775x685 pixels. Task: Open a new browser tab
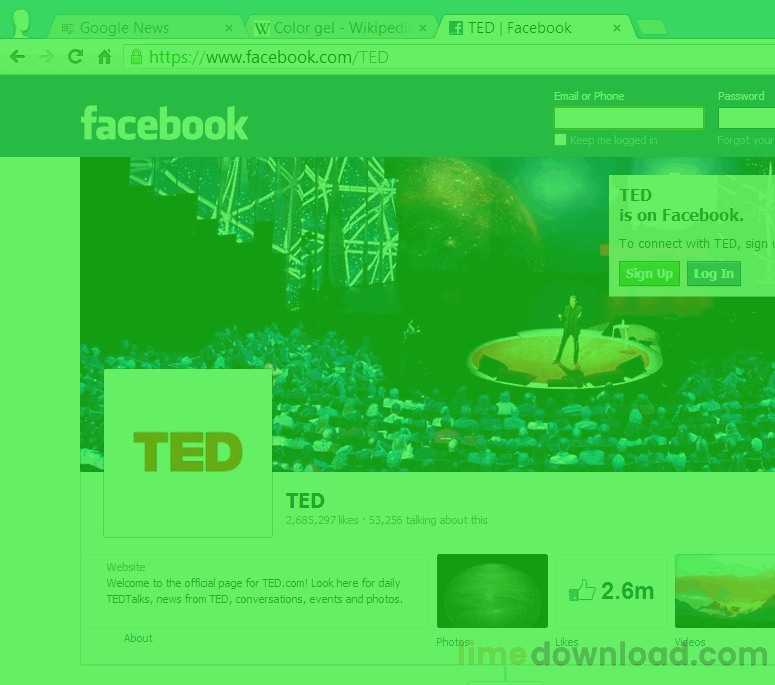pos(652,28)
